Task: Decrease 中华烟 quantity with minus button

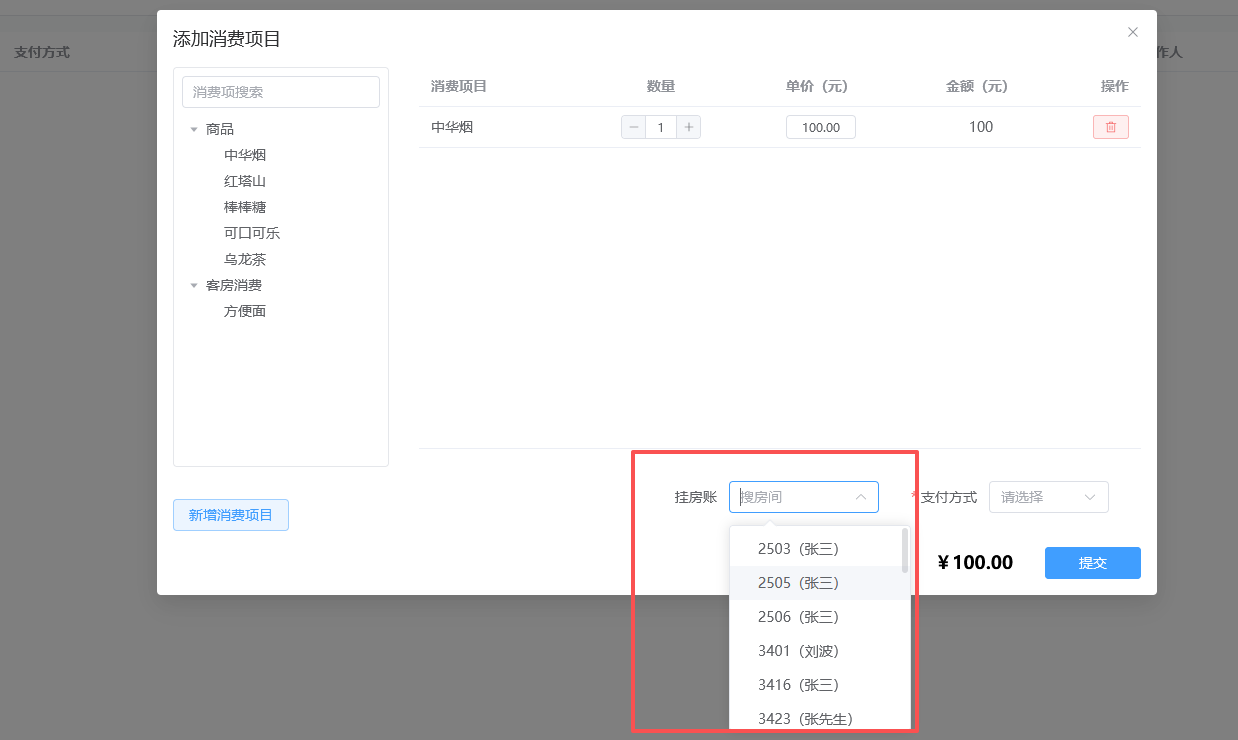Action: click(634, 127)
